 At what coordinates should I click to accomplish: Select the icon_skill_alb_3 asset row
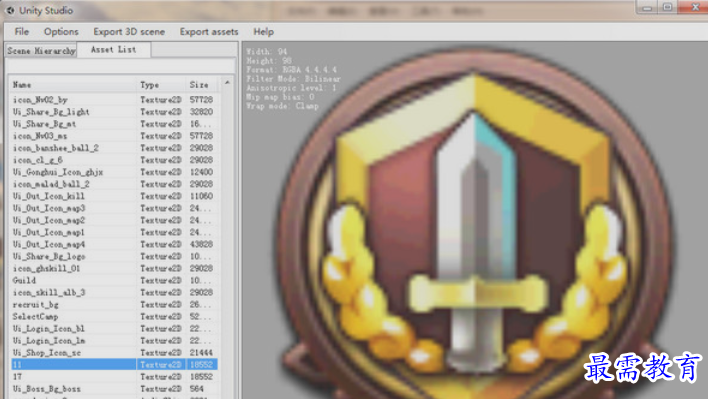(114, 292)
